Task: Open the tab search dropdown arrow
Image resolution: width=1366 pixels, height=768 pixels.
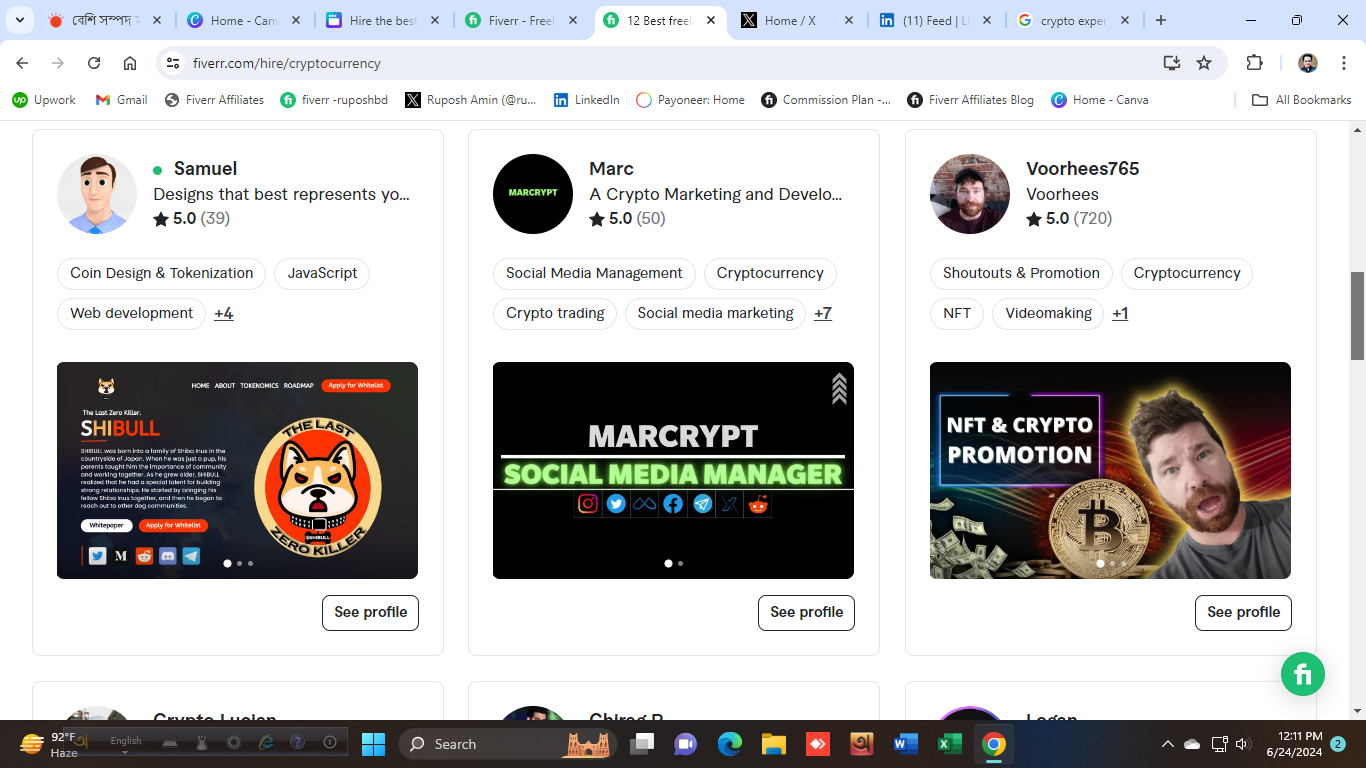Action: pyautogui.click(x=19, y=20)
